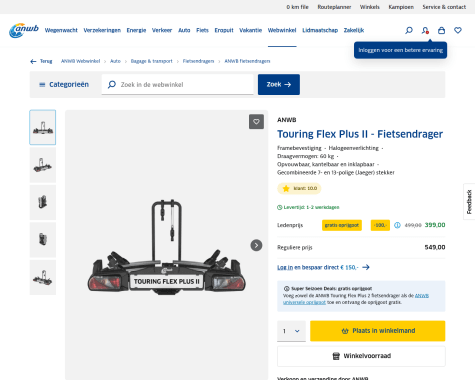This screenshot has width=475, height=380.
Task: Open the Feedback side tab
Action: (469, 202)
